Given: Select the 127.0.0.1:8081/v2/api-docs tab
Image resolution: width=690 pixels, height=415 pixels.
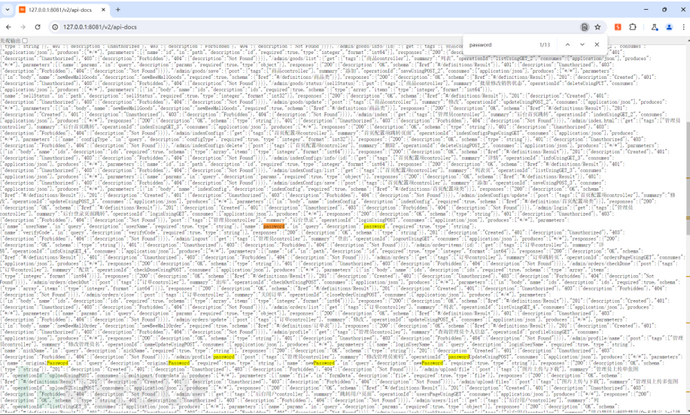Looking at the screenshot, I should [x=58, y=10].
